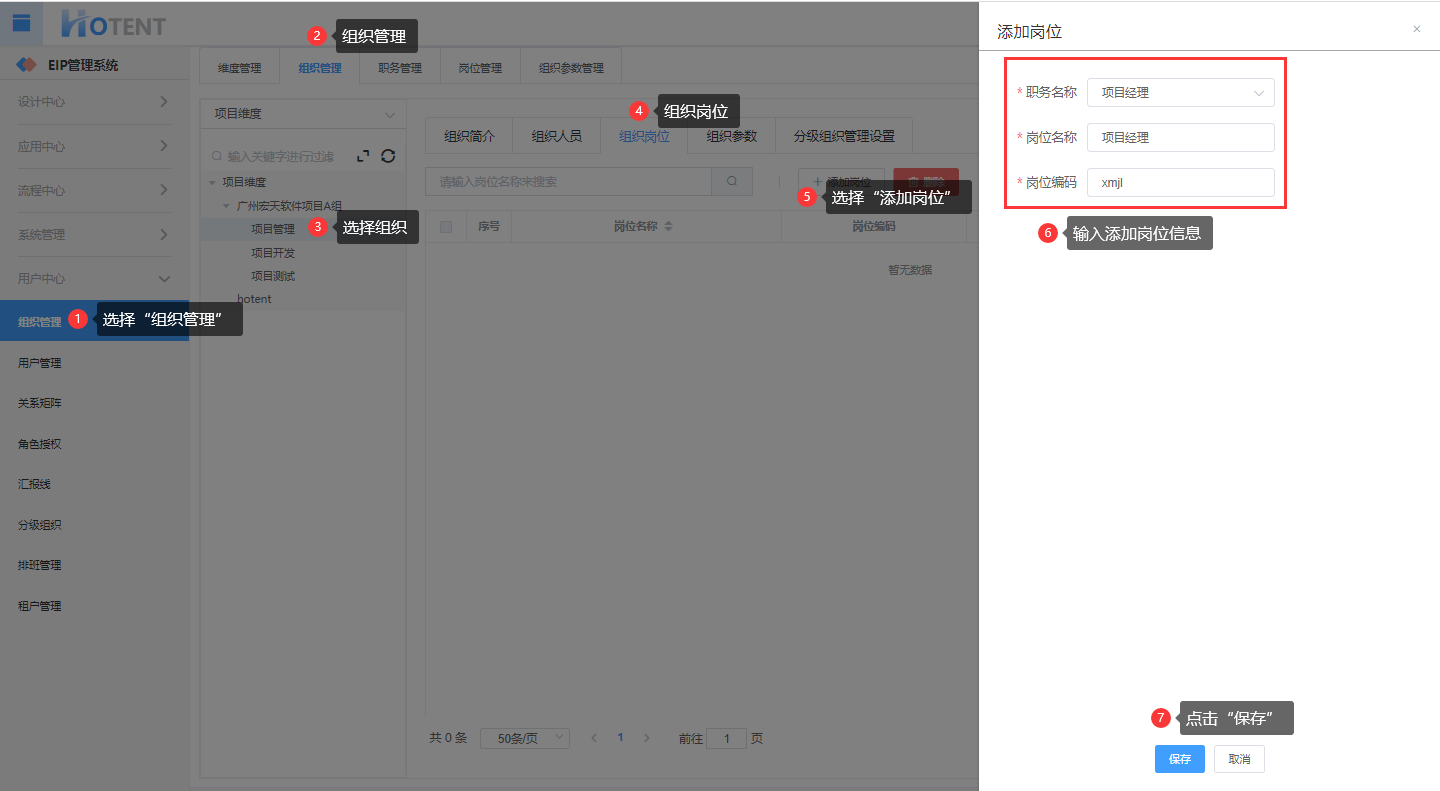Open the 职务名称 dropdown

coord(1180,92)
